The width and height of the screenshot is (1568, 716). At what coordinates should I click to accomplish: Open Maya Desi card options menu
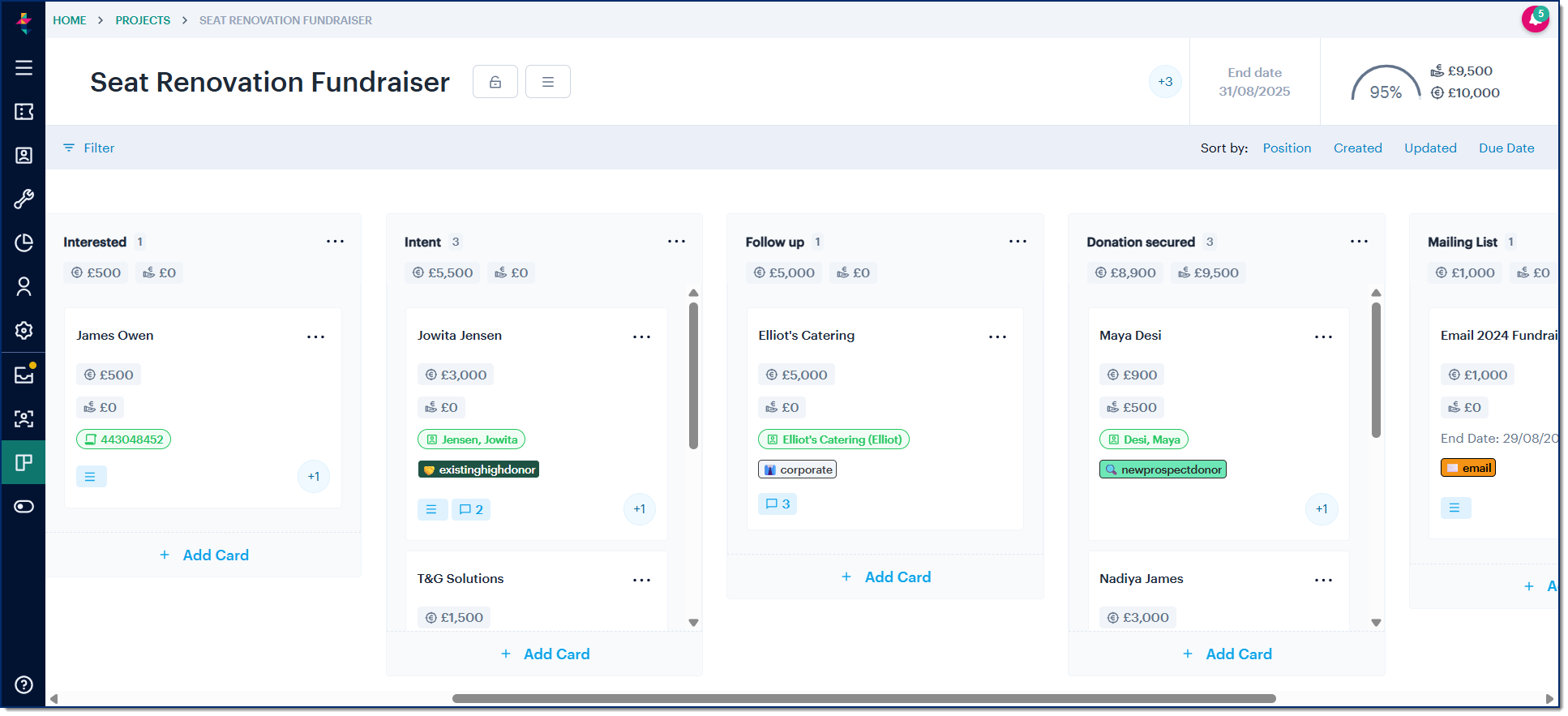pos(1323,337)
